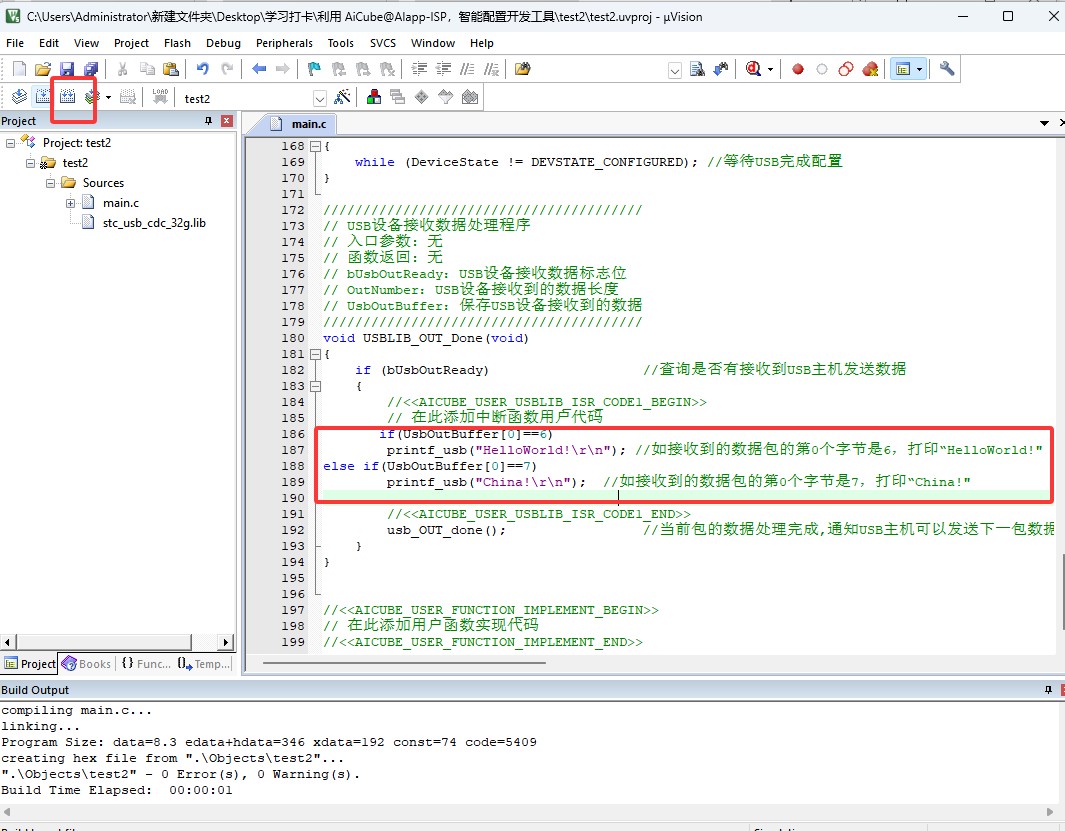
Task: Comment out the selected lines
Action: [467, 69]
